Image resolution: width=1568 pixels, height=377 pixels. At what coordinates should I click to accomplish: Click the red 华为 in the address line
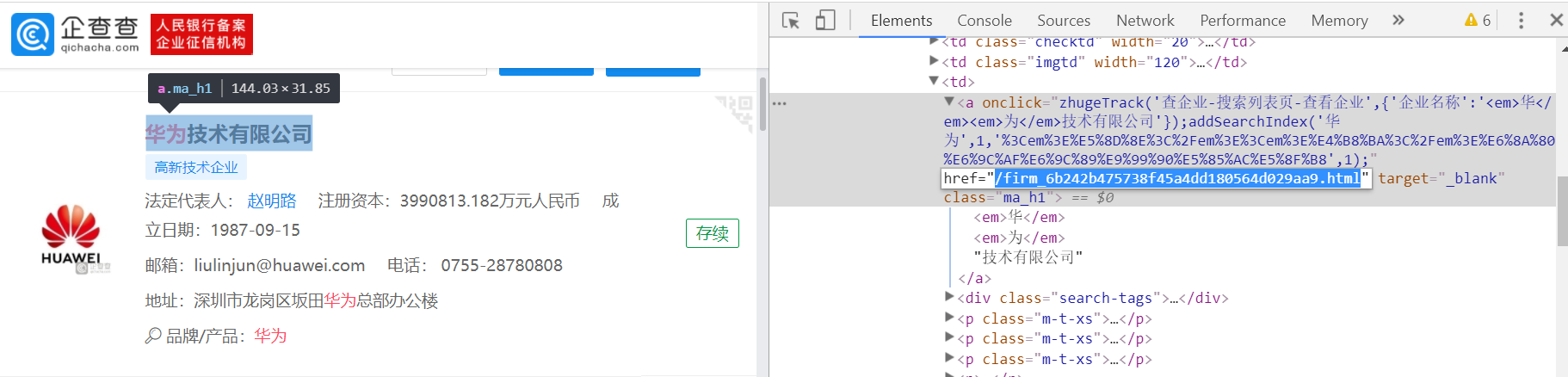point(340,300)
